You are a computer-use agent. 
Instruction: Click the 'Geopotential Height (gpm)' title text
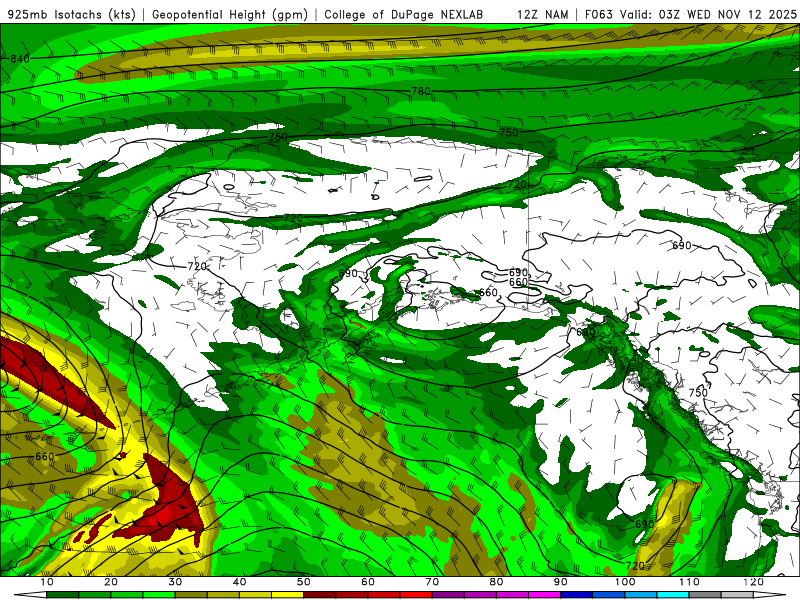230,14
